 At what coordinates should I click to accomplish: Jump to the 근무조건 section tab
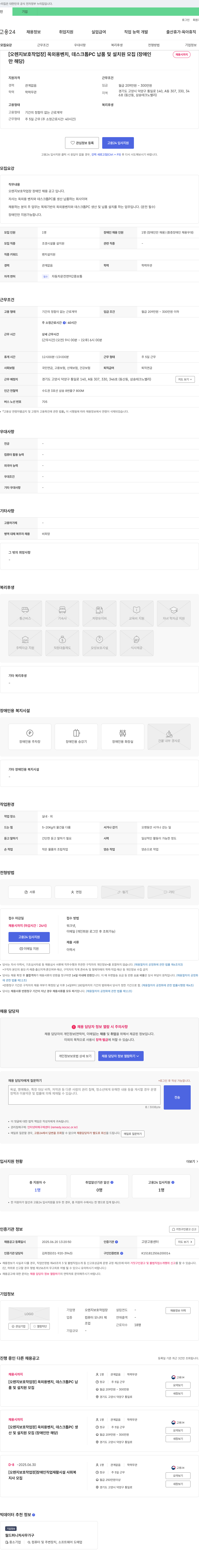click(43, 45)
